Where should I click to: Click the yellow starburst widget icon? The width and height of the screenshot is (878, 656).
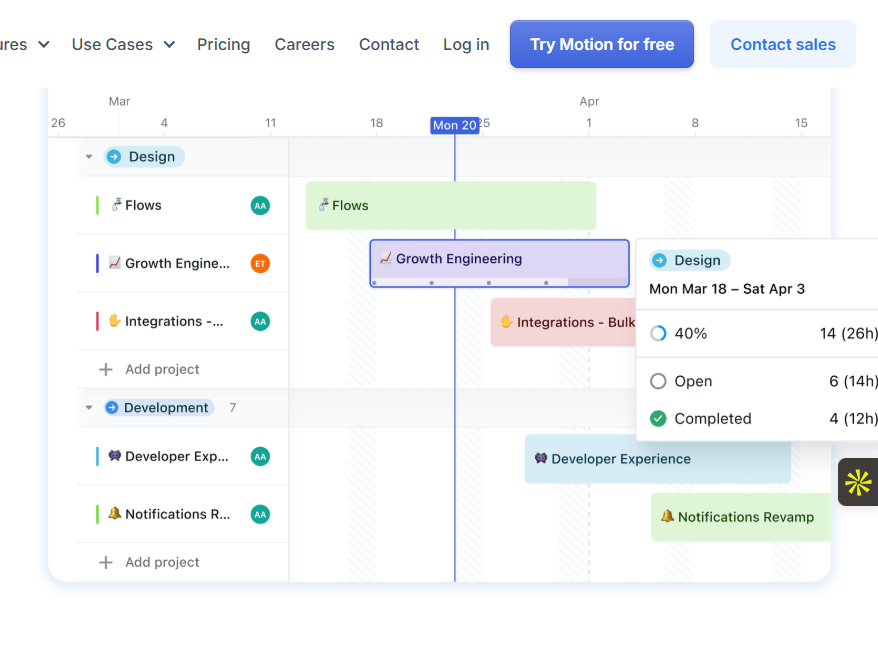[x=858, y=482]
